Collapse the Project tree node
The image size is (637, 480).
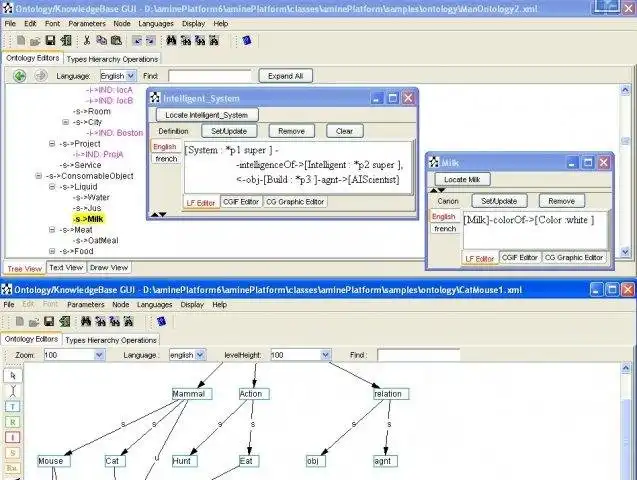point(52,143)
